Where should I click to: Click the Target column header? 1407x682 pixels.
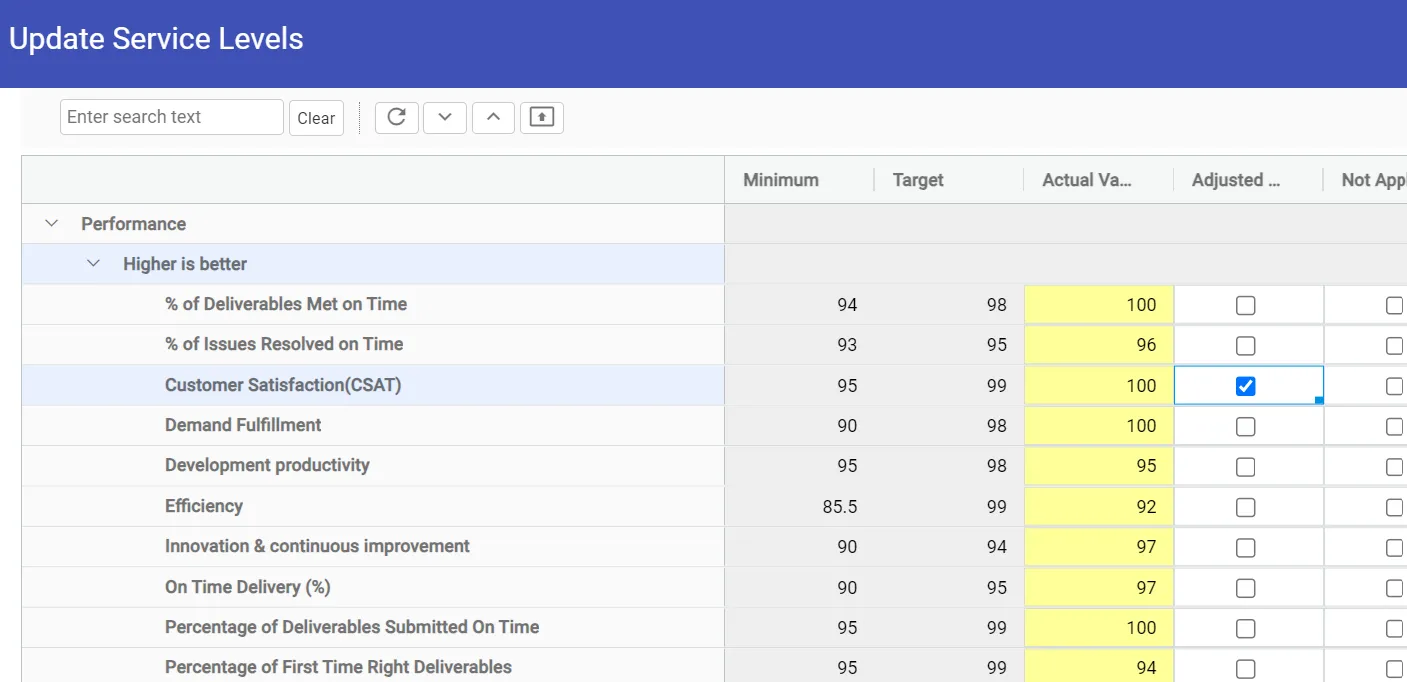[918, 180]
